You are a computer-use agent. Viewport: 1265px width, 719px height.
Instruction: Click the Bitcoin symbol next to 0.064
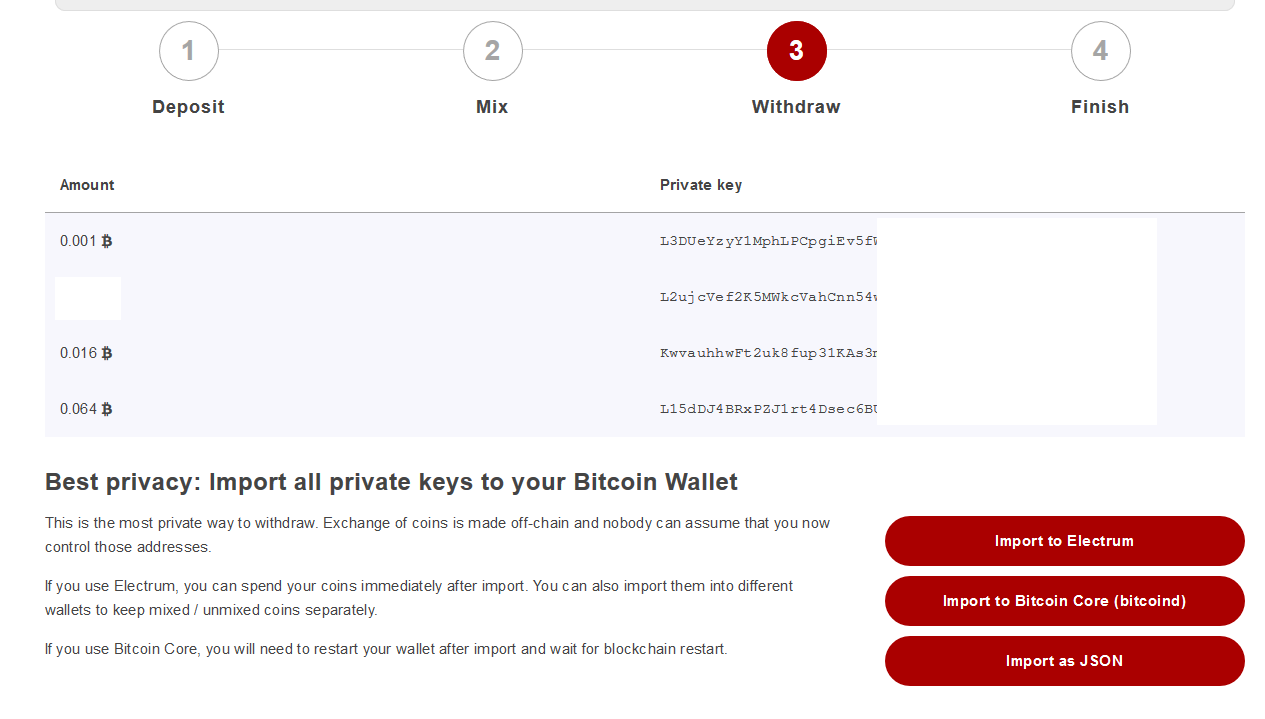[107, 409]
